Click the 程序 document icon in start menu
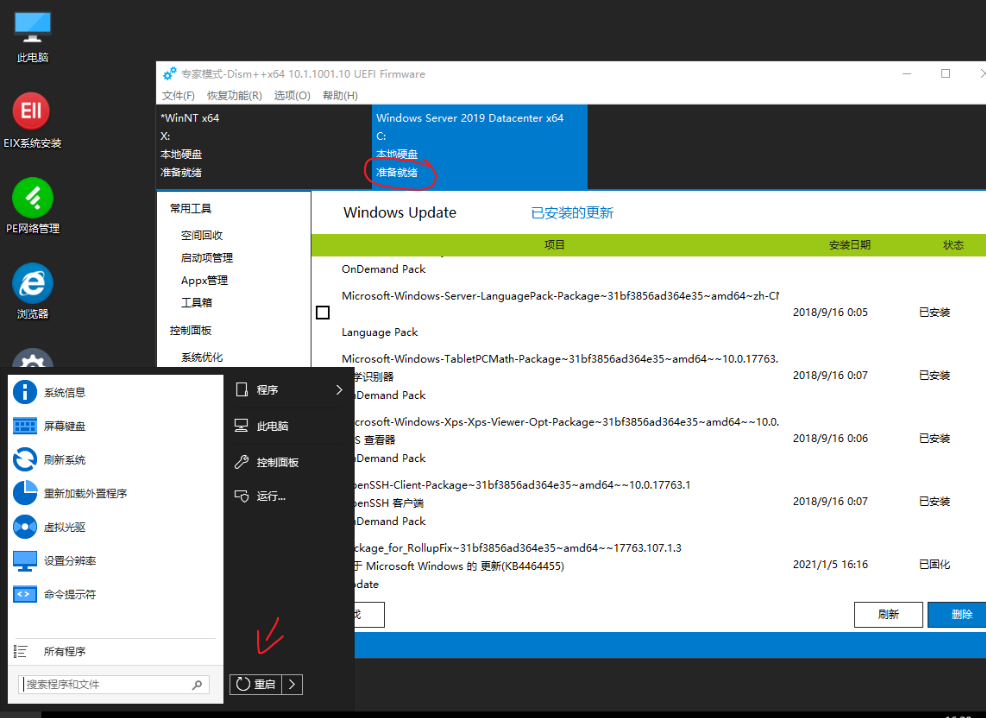Screen dimensions: 986x718 point(241,390)
